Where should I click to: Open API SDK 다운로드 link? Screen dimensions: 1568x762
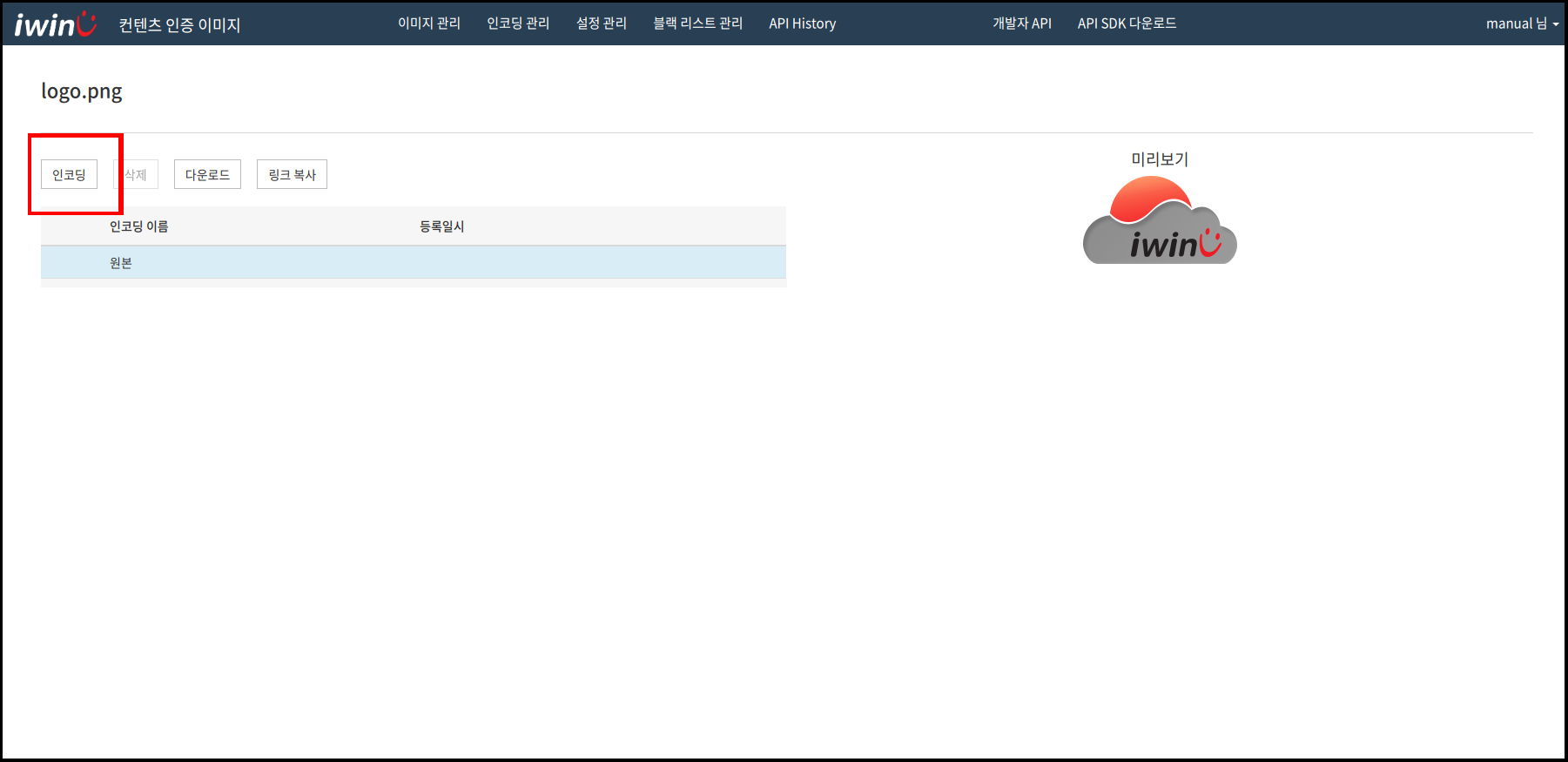(1127, 24)
